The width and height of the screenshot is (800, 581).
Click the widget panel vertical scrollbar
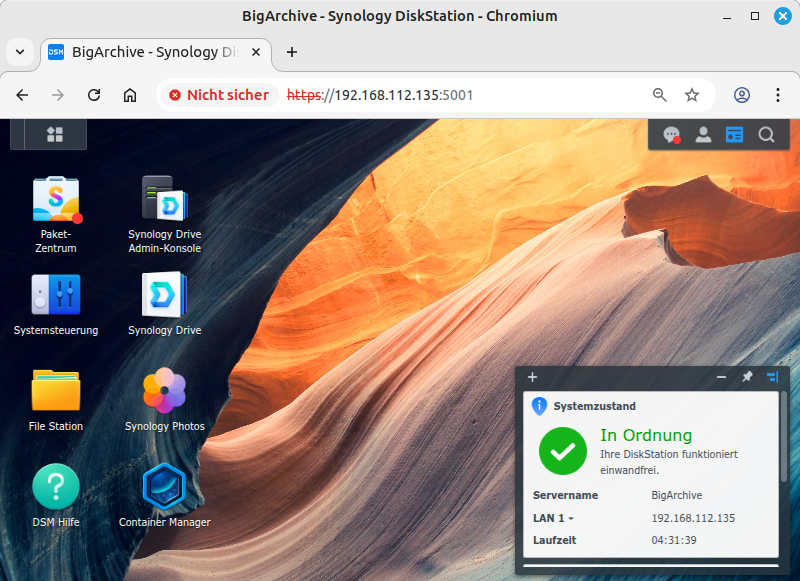tap(782, 440)
